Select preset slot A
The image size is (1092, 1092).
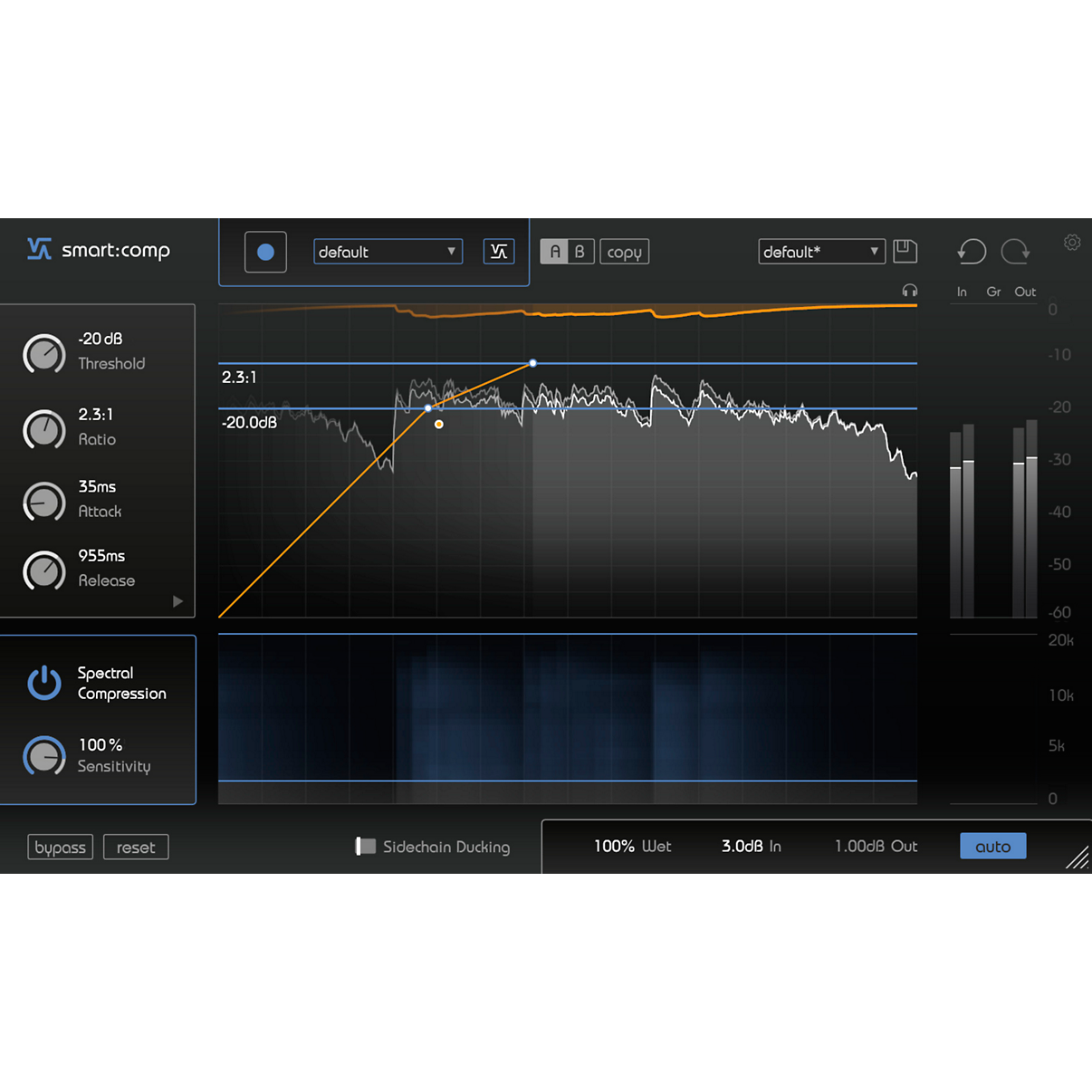pyautogui.click(x=555, y=251)
